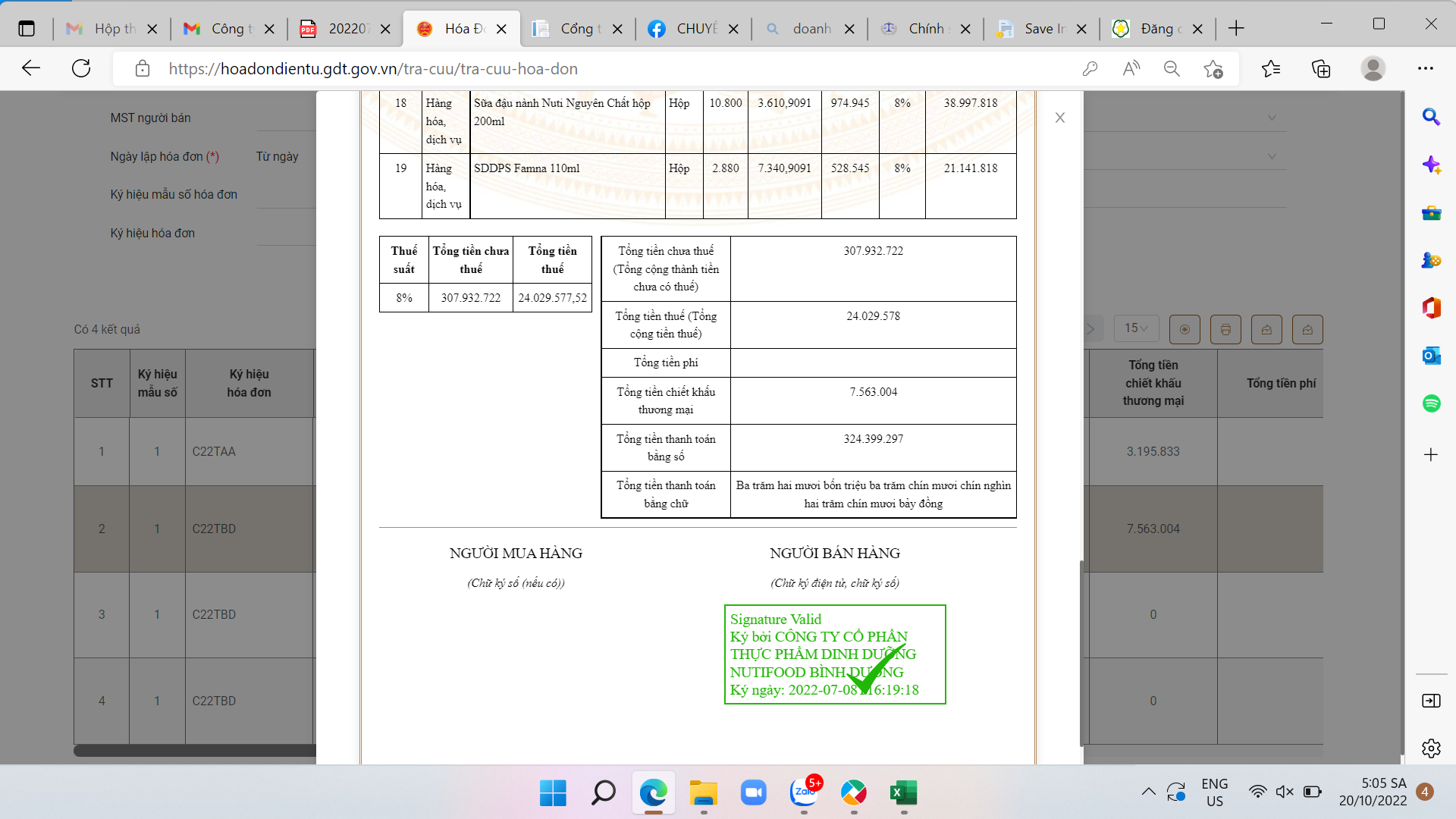The image size is (1456, 819).
Task: Open the Favorites list icon
Action: click(1271, 69)
